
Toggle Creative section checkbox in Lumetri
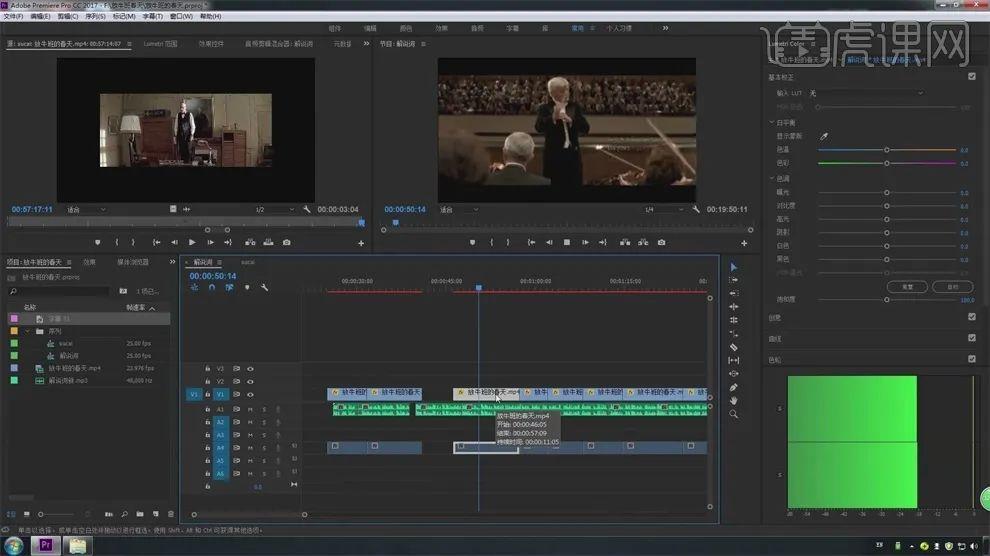[x=972, y=317]
